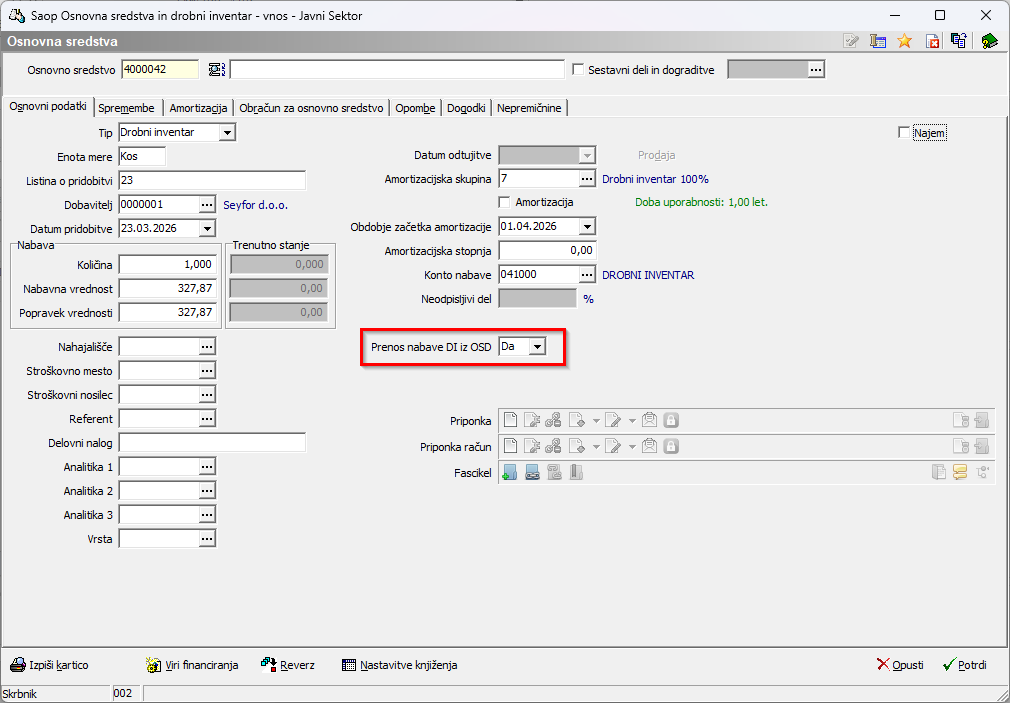Switch to the Spremembe tab
Image resolution: width=1010 pixels, height=703 pixels.
pyautogui.click(x=126, y=108)
